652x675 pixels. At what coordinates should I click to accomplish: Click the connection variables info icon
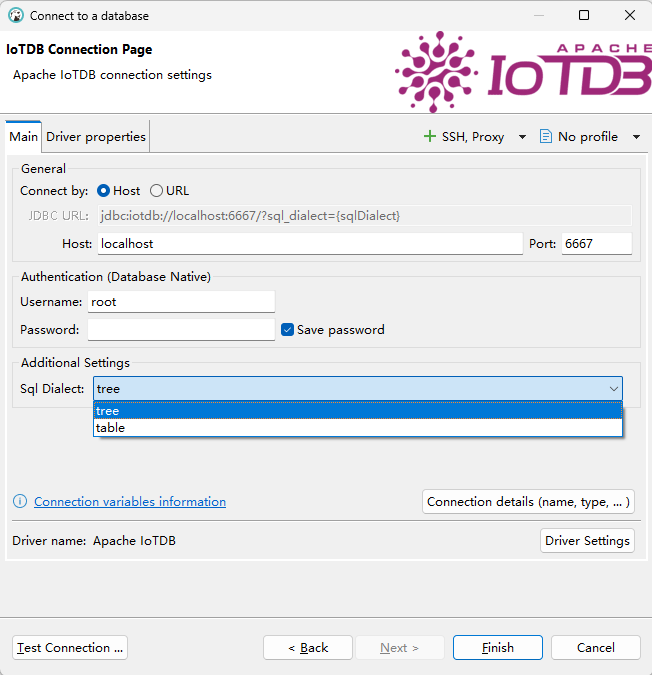[x=20, y=502]
